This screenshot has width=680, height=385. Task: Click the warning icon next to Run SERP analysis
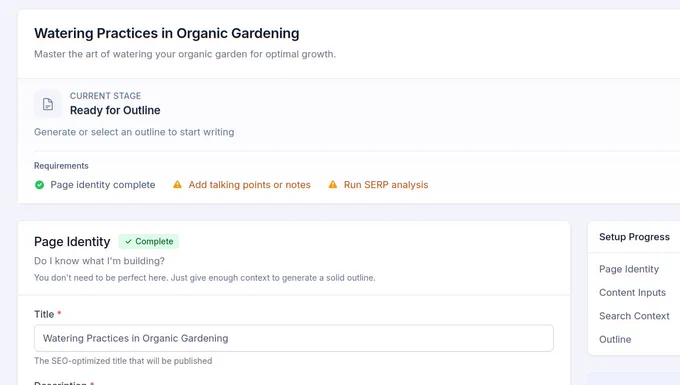click(333, 185)
